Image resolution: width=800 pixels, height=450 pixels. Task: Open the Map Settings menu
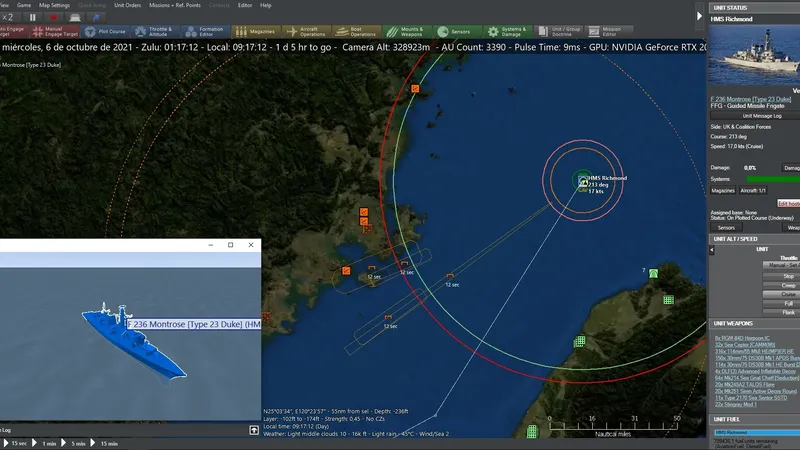click(x=54, y=5)
